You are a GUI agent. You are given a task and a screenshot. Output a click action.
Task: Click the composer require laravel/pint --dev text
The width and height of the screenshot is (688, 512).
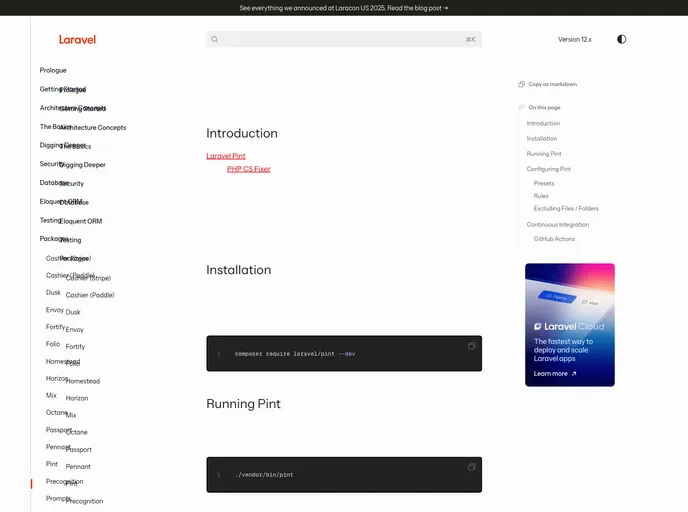pyautogui.click(x=295, y=354)
